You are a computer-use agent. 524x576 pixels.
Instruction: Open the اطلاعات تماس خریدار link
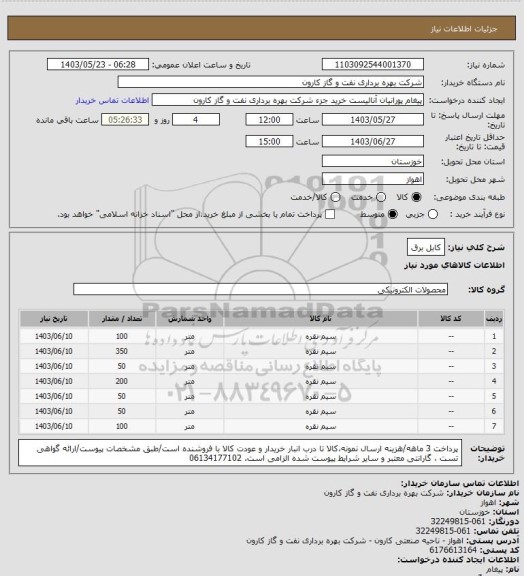(x=112, y=100)
